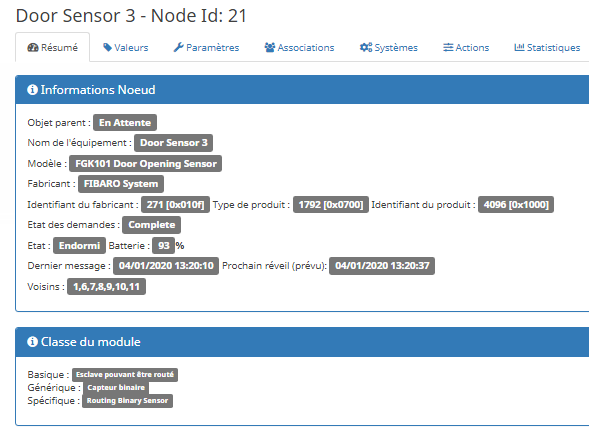This screenshot has width=589, height=436.
Task: Click the battery 93 percent badge
Action: pyautogui.click(x=163, y=246)
